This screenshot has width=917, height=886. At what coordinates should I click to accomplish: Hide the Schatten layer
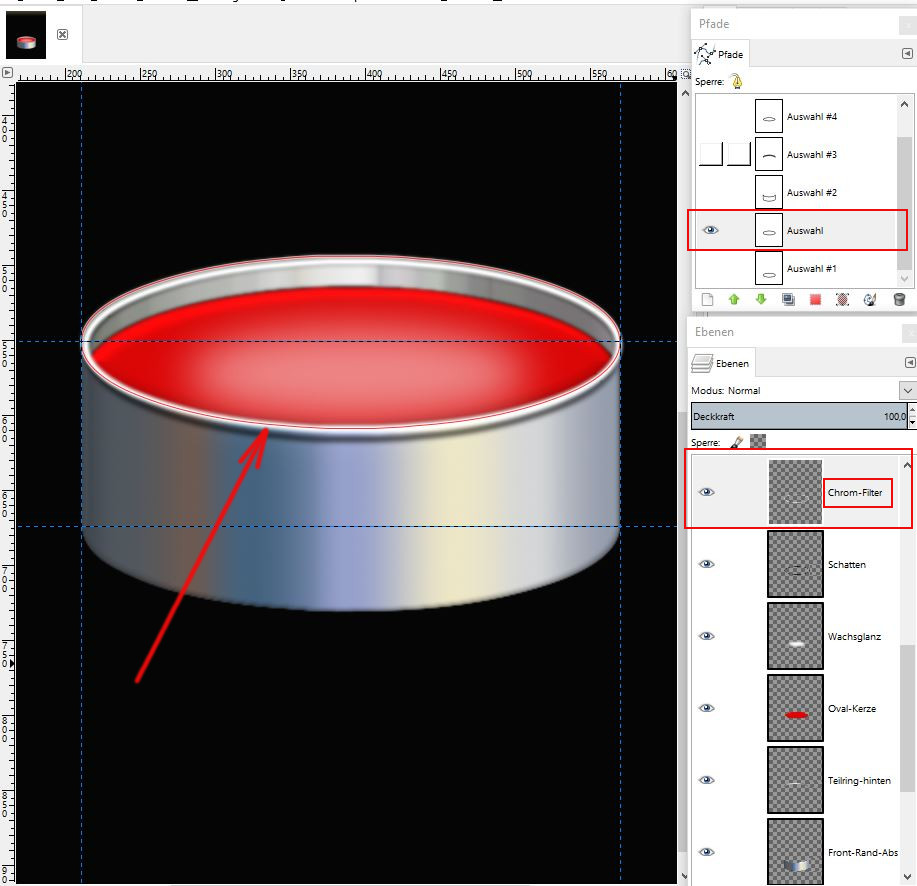pyautogui.click(x=707, y=564)
